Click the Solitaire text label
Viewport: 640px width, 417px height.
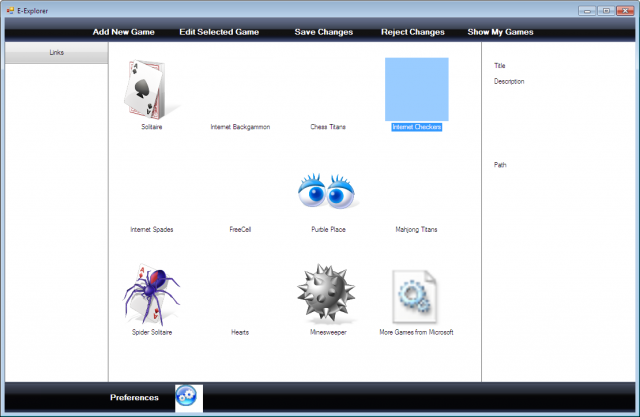(152, 127)
